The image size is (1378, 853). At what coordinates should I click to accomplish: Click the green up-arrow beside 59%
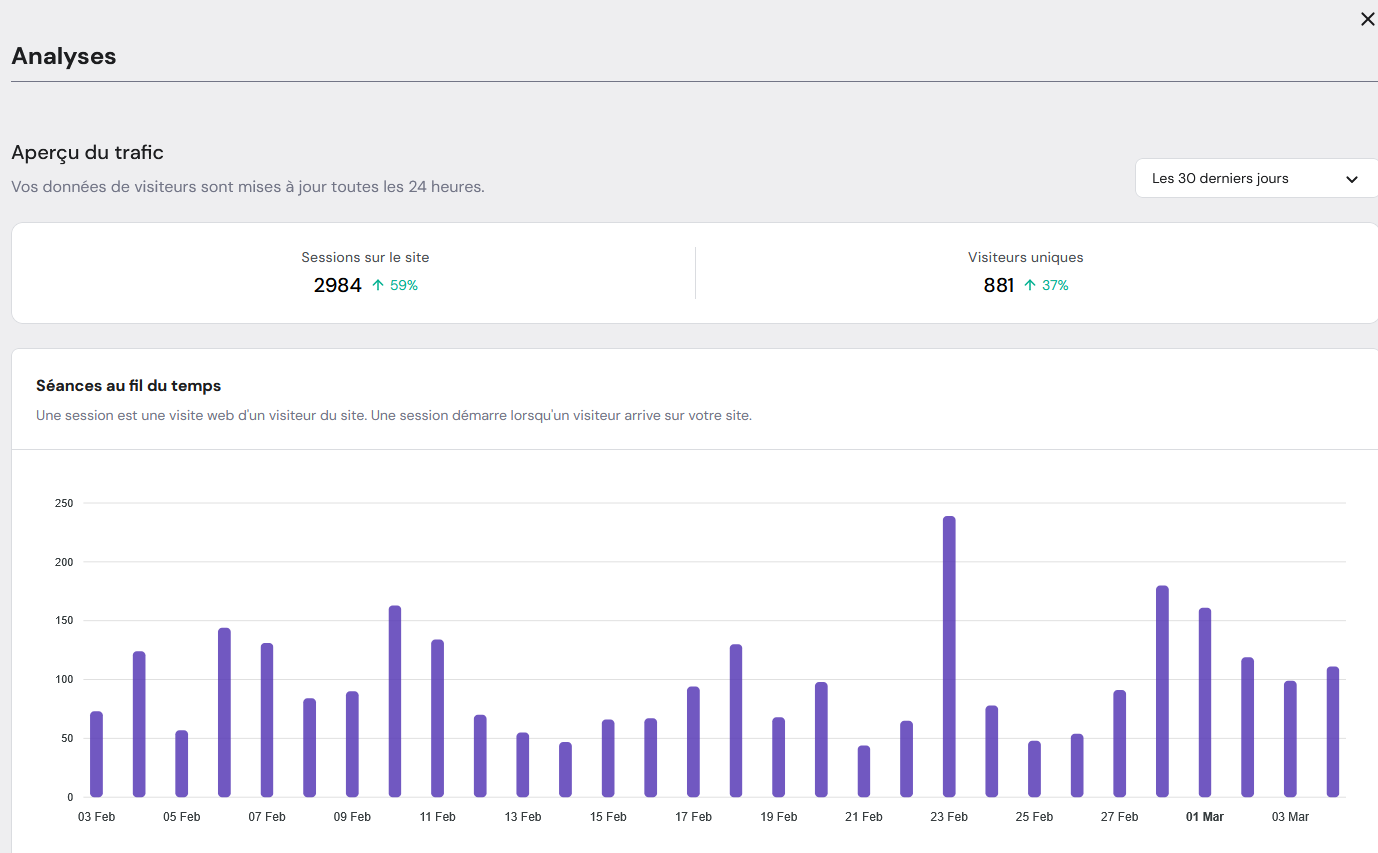pos(378,286)
